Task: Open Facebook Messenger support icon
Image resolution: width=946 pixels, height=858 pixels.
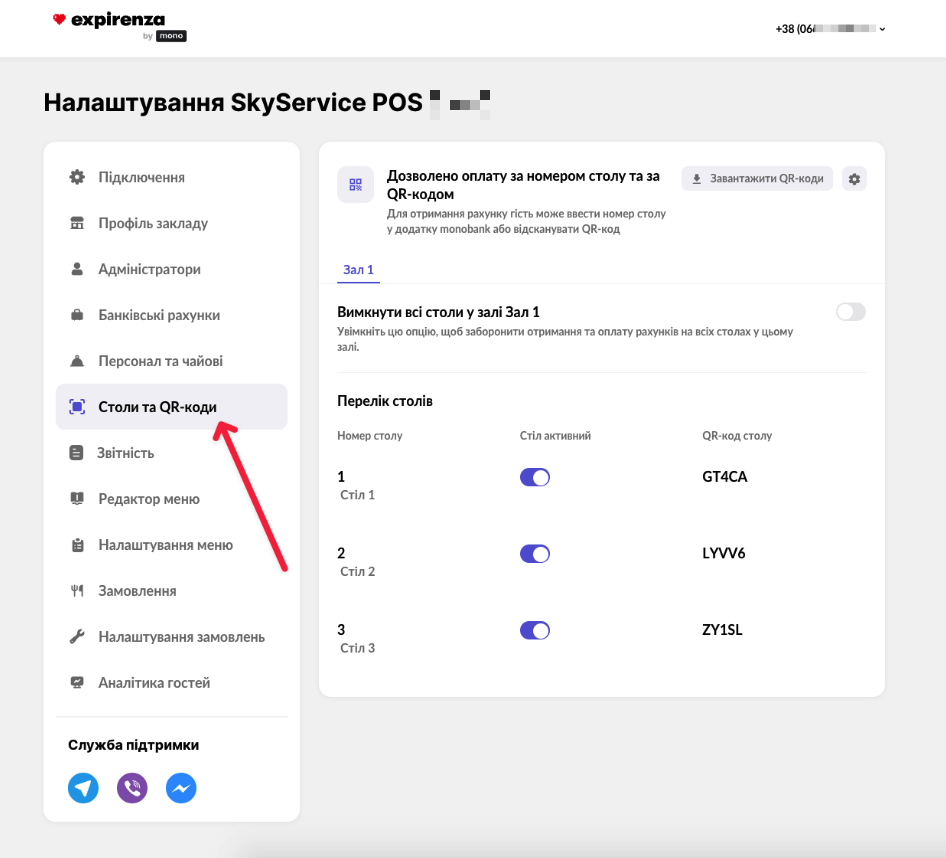Action: tap(181, 788)
